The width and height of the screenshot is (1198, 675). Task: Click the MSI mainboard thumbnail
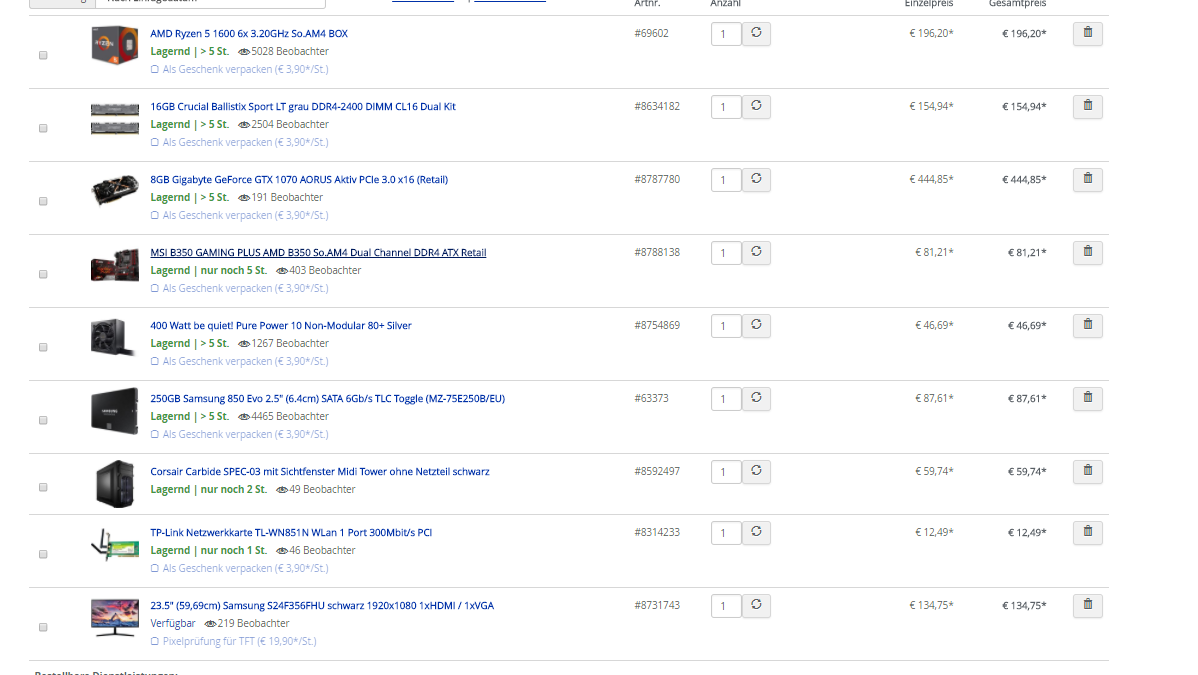coord(115,265)
